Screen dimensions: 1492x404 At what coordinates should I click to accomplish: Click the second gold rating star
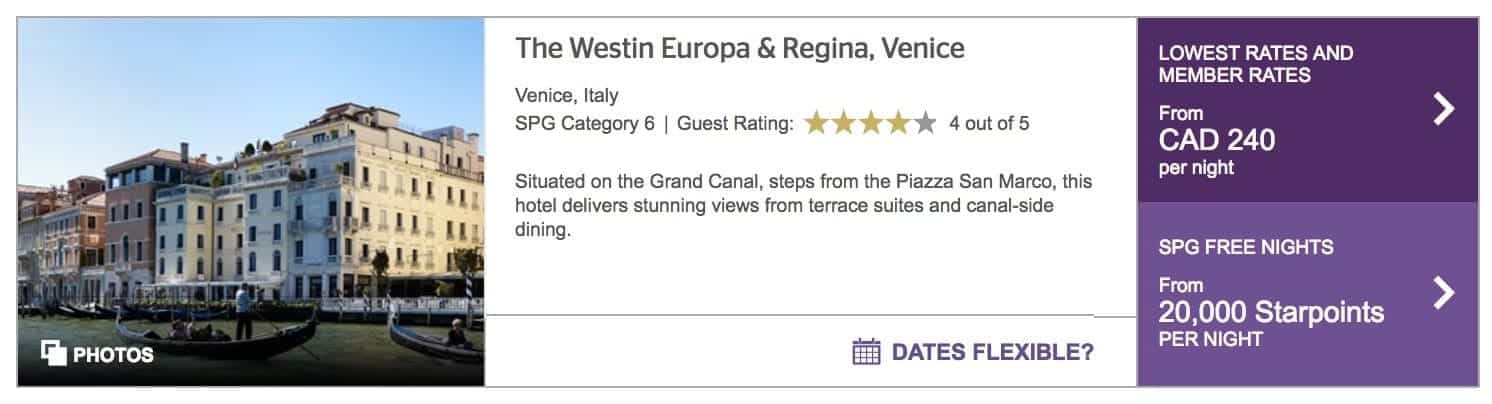pos(844,124)
